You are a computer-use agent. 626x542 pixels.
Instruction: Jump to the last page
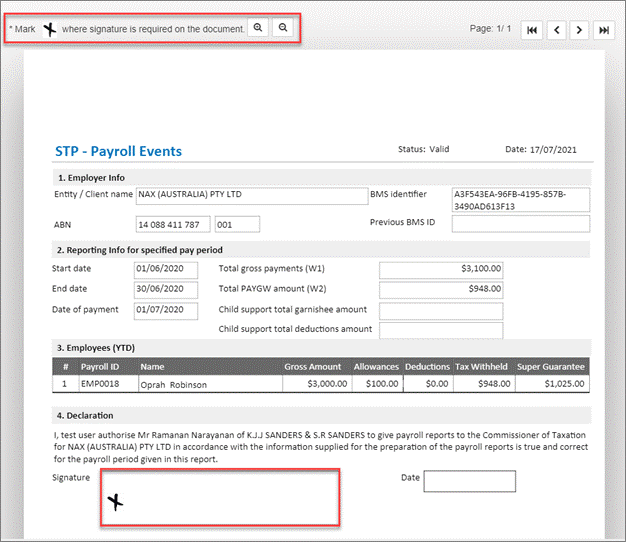tap(604, 30)
